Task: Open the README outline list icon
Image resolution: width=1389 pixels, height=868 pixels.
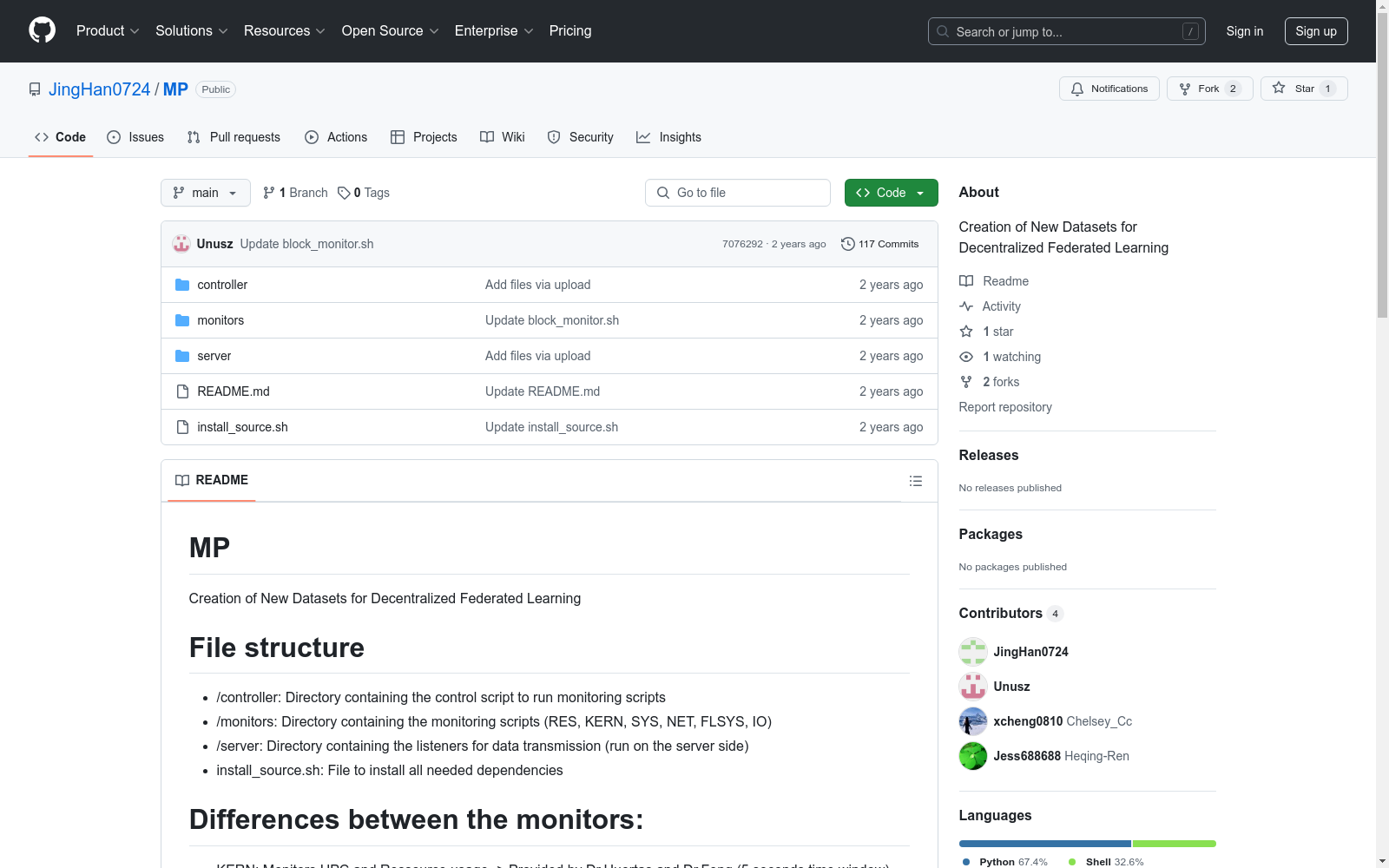Action: tap(916, 481)
